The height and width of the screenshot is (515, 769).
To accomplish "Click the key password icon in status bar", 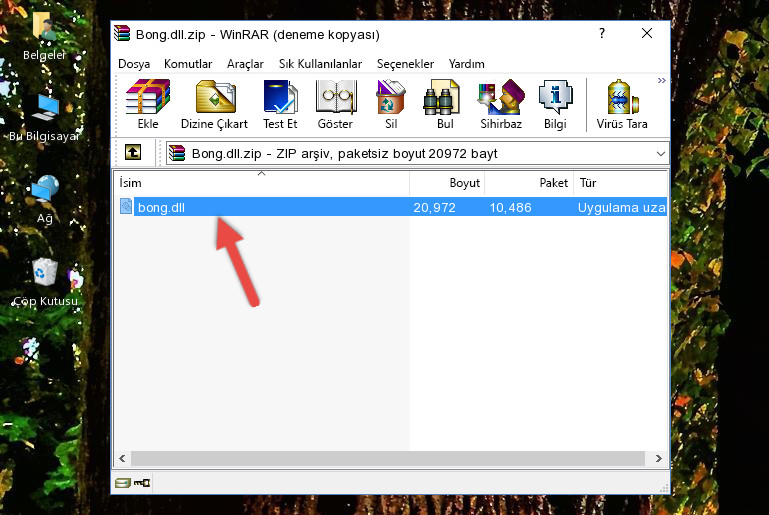I will pos(142,483).
